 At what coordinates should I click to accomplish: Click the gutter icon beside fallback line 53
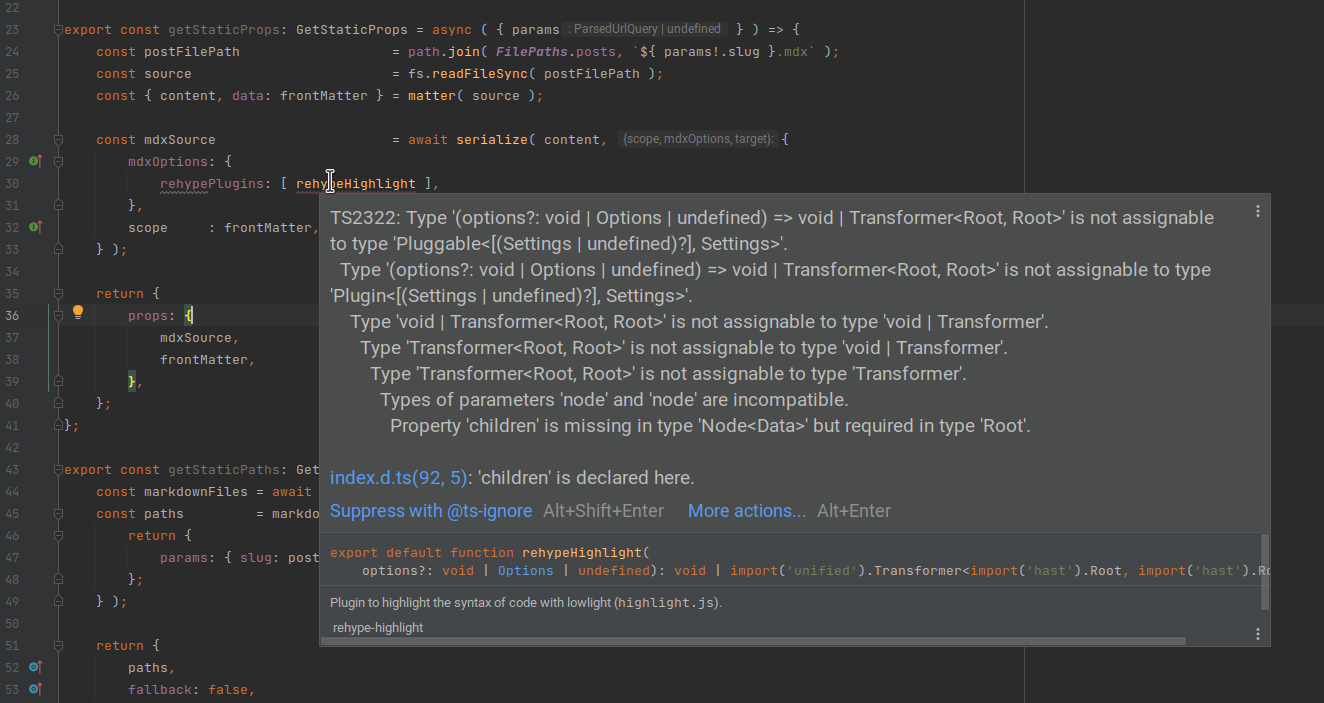click(35, 689)
